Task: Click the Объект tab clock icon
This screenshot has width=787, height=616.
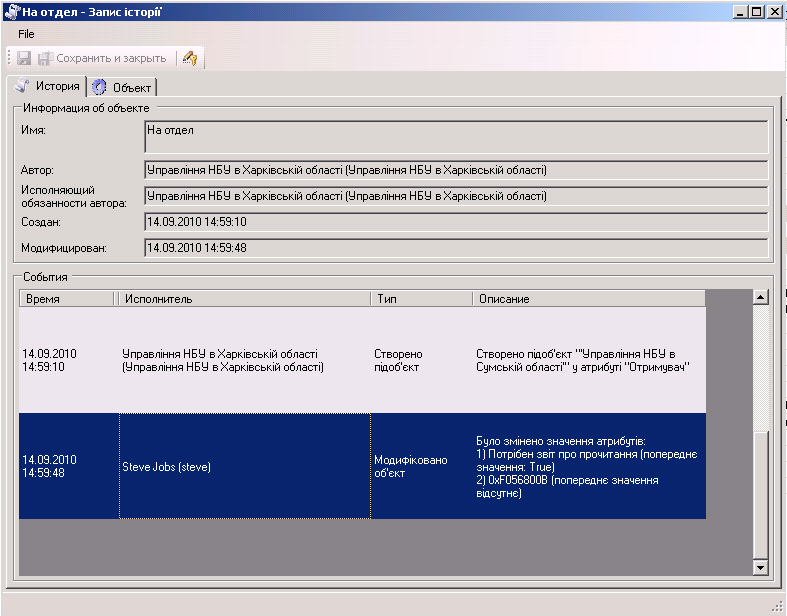Action: 99,87
